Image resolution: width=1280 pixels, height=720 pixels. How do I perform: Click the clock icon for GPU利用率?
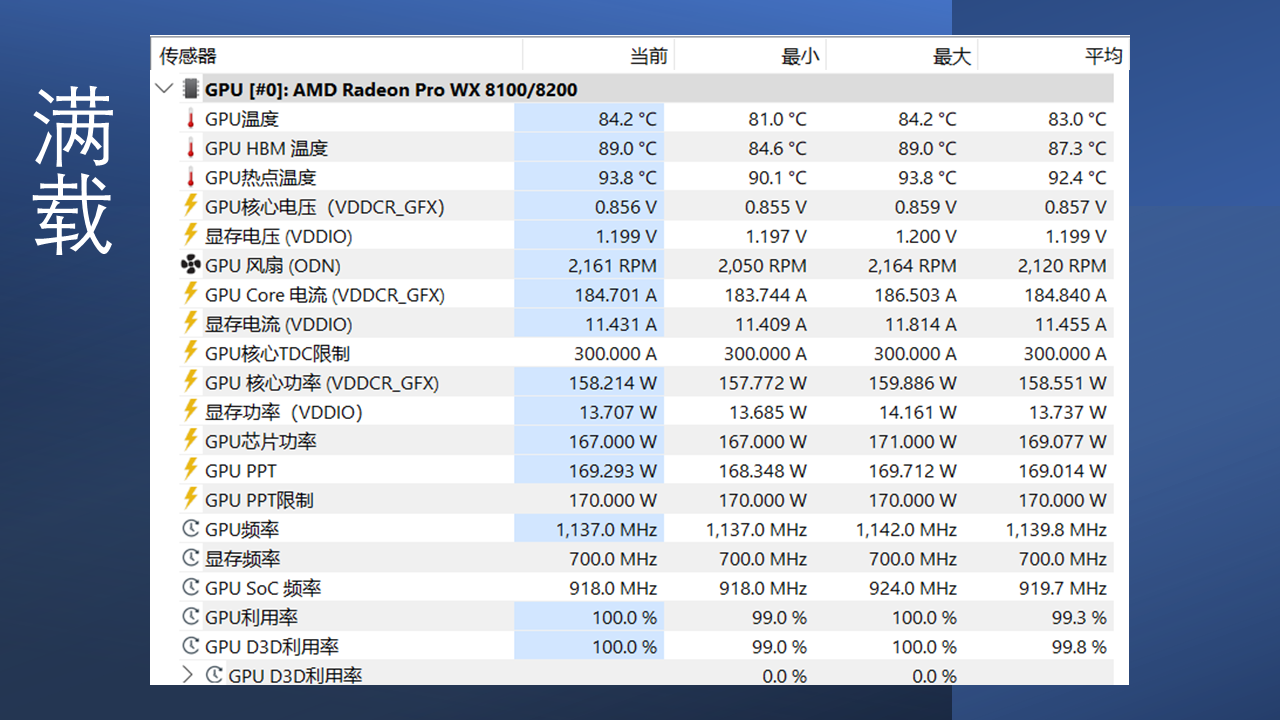click(190, 616)
